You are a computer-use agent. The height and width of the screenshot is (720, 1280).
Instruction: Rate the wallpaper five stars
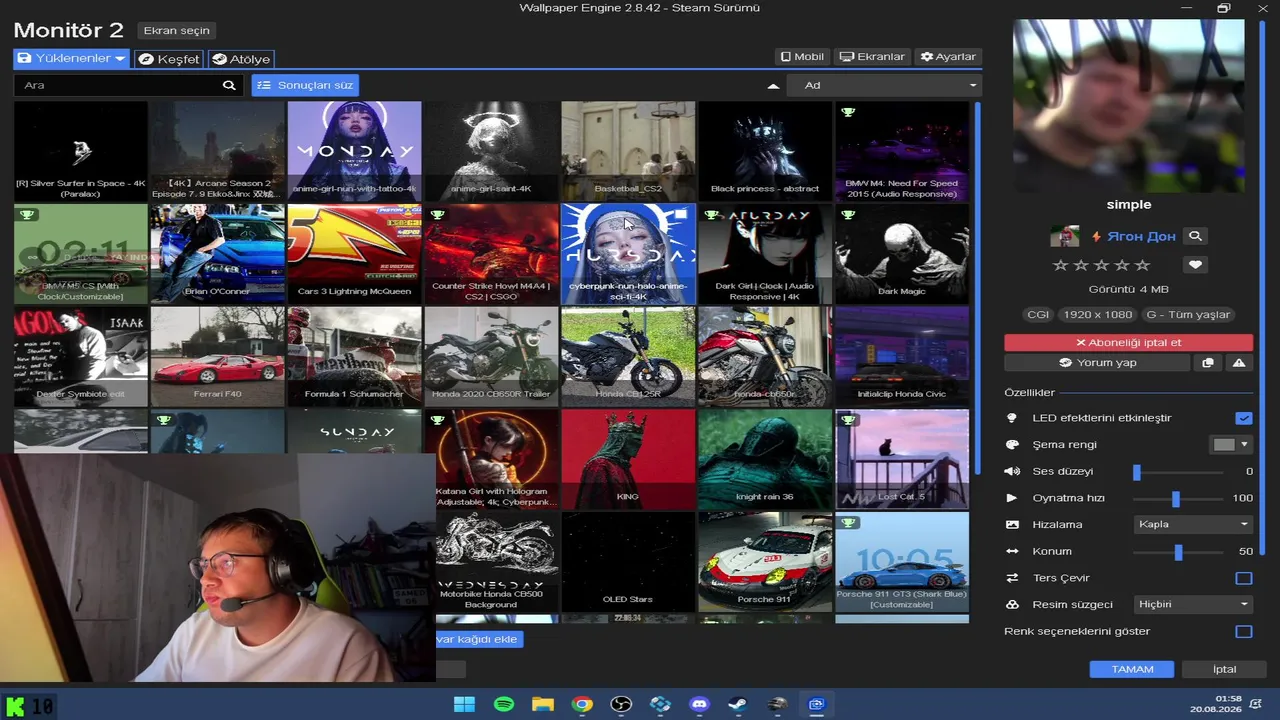[1143, 265]
